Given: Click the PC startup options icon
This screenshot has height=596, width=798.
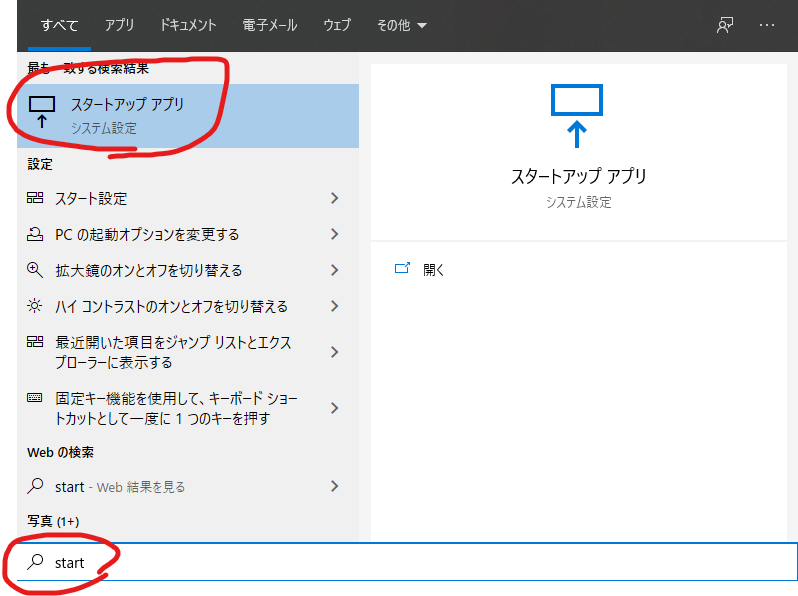Looking at the screenshot, I should click(x=35, y=234).
